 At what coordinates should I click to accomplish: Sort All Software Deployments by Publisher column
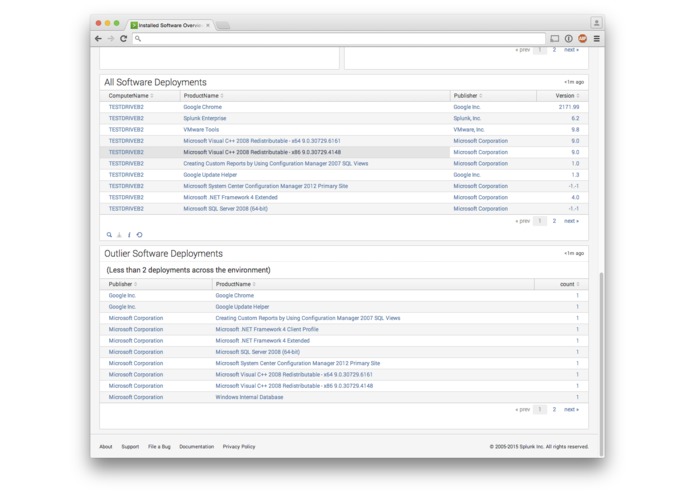point(468,96)
